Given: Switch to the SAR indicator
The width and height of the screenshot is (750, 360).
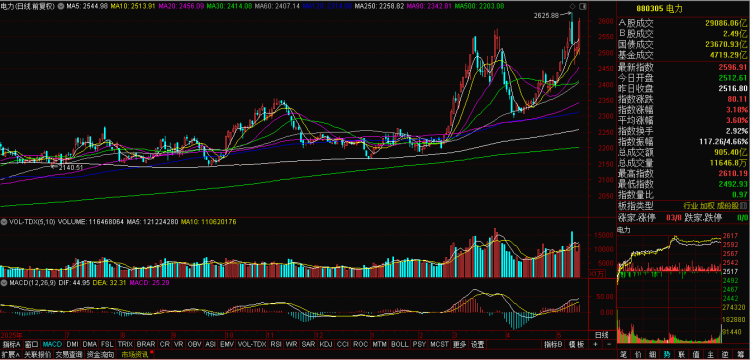Looking at the screenshot, I should tap(309, 344).
